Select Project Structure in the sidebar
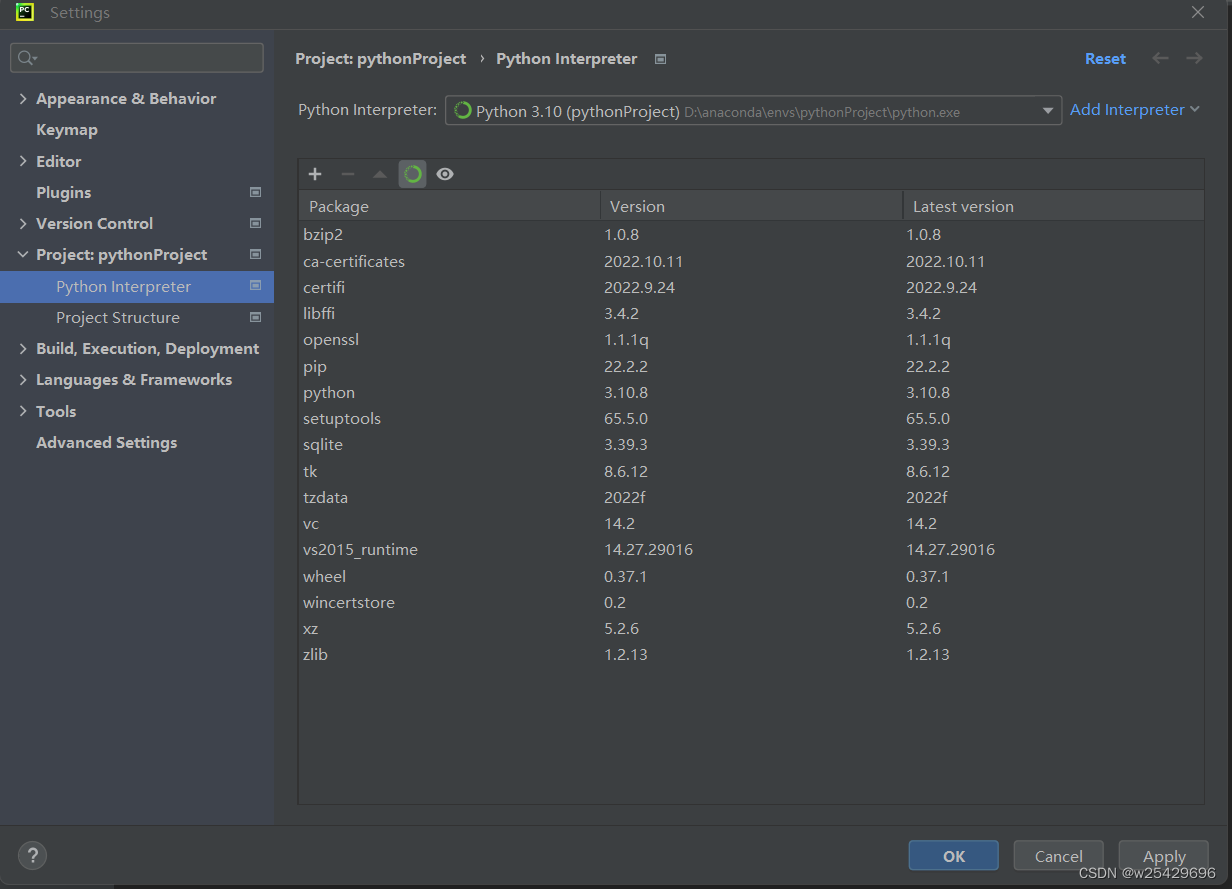 pos(116,317)
